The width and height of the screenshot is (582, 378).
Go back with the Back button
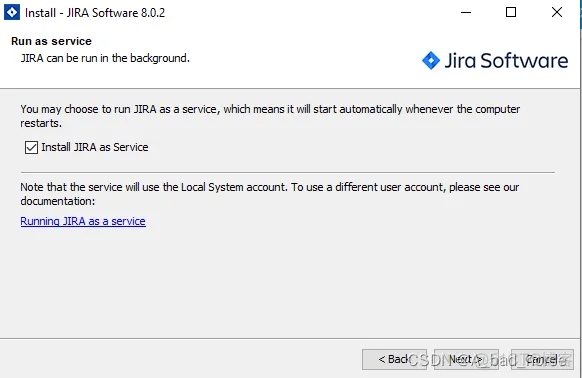point(394,359)
